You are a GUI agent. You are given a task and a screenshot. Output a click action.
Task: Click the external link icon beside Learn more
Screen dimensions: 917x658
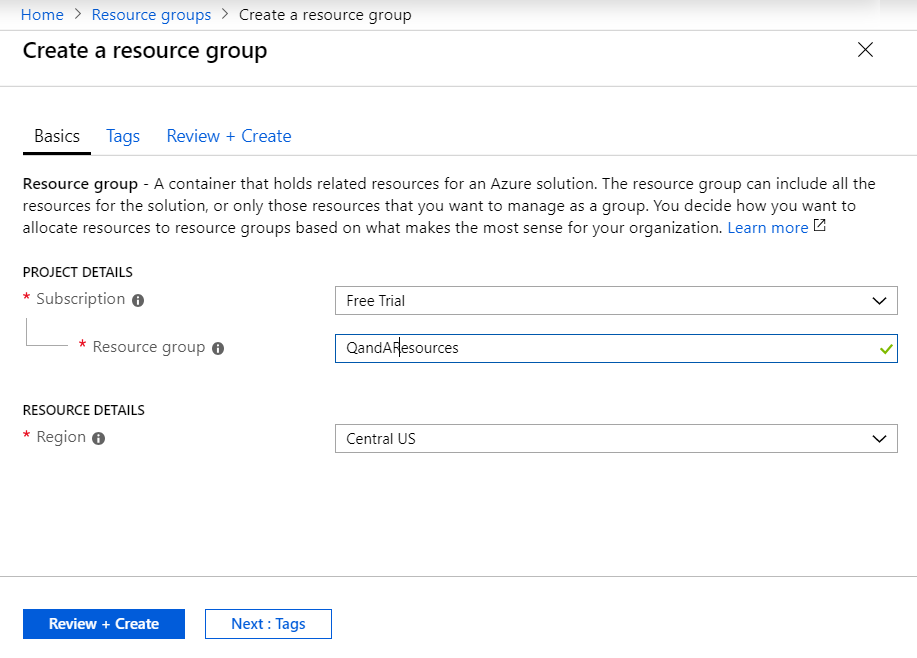820,226
